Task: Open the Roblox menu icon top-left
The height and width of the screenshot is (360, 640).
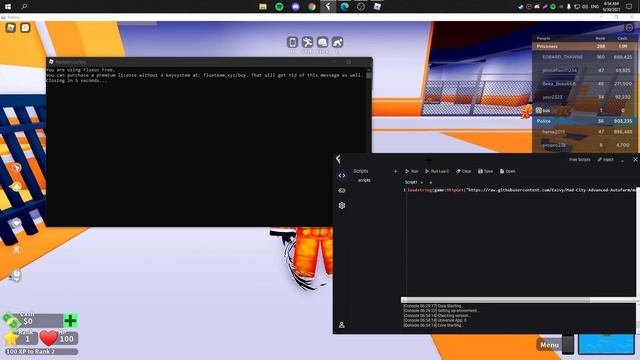Action: [11, 28]
